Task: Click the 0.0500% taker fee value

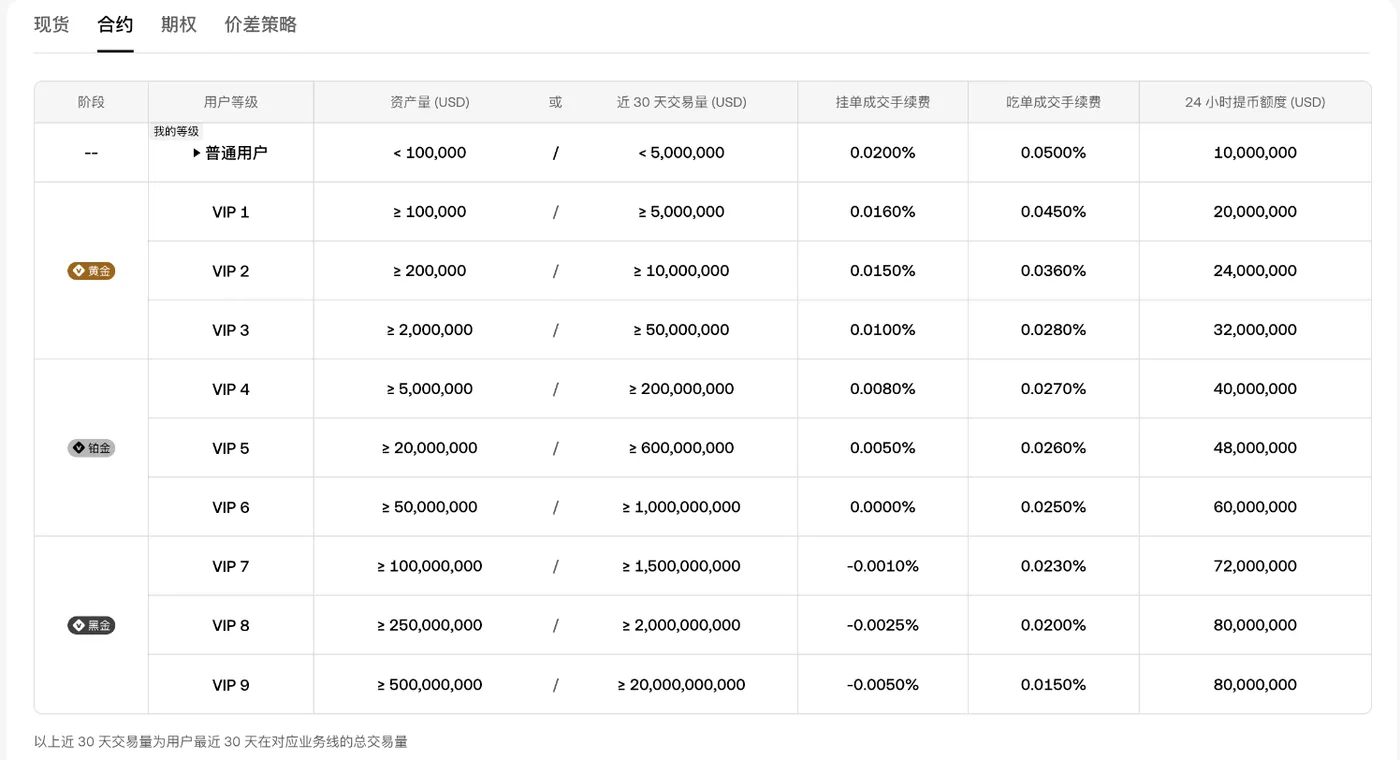Action: point(1053,153)
